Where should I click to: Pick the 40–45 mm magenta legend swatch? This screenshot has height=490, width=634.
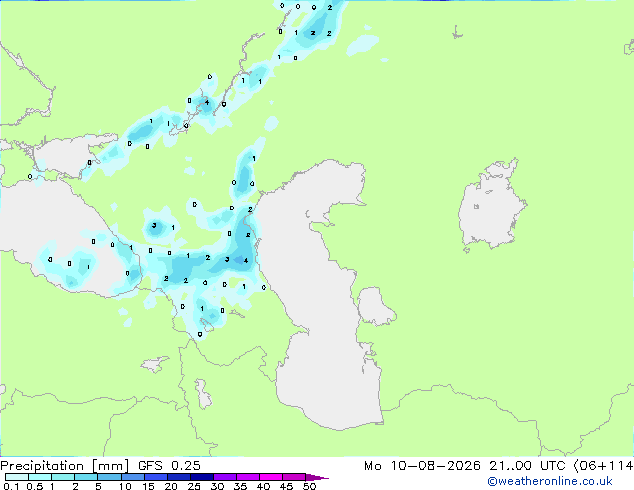(271, 477)
